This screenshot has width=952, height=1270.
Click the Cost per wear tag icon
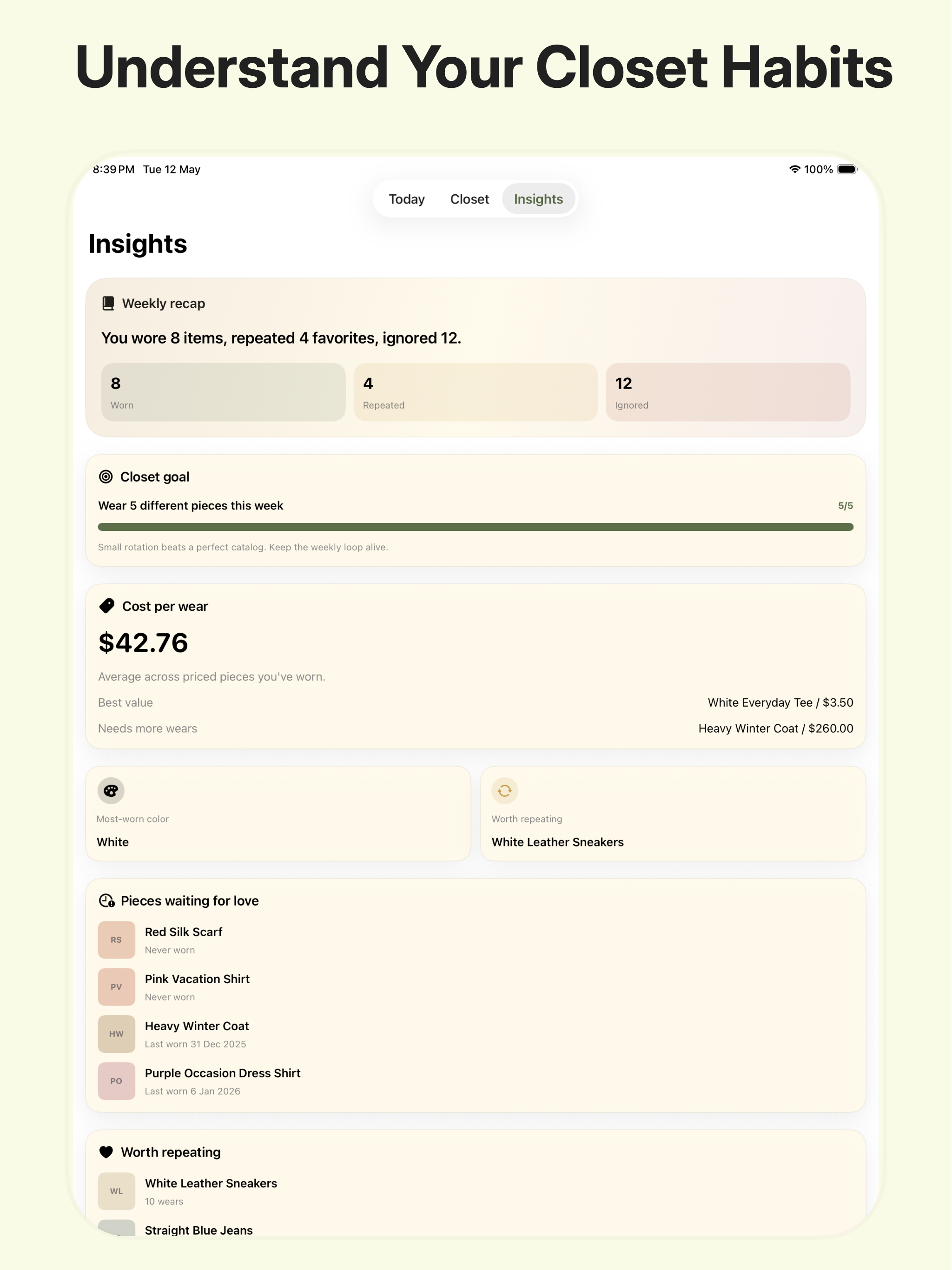107,606
